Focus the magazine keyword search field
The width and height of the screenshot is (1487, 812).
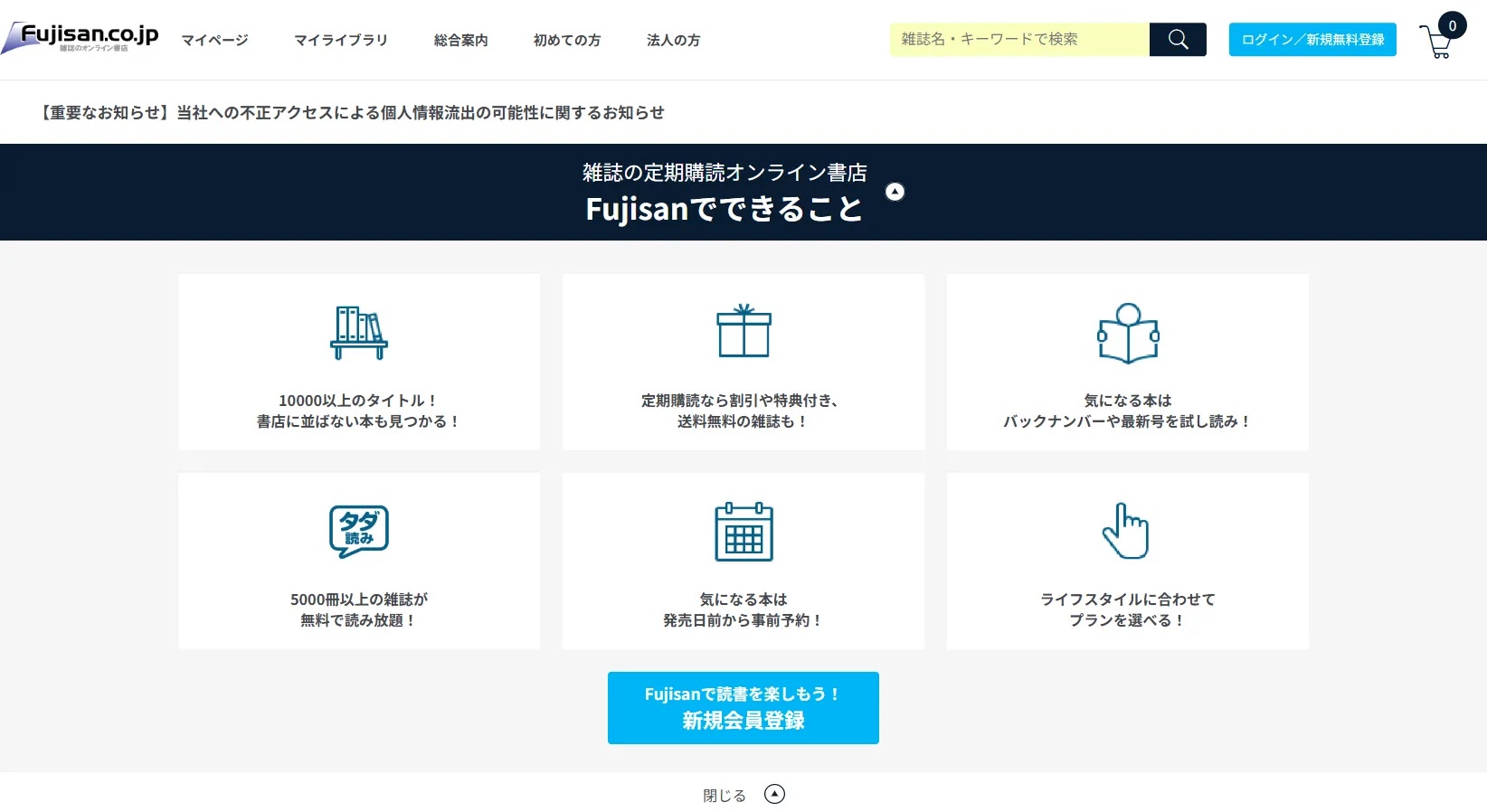pos(1019,39)
